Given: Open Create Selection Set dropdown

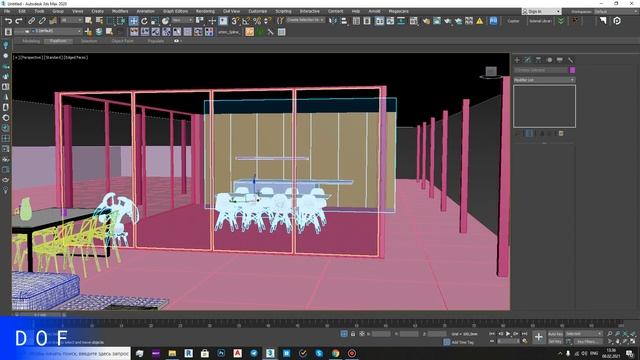Looking at the screenshot, I should tap(305, 20).
